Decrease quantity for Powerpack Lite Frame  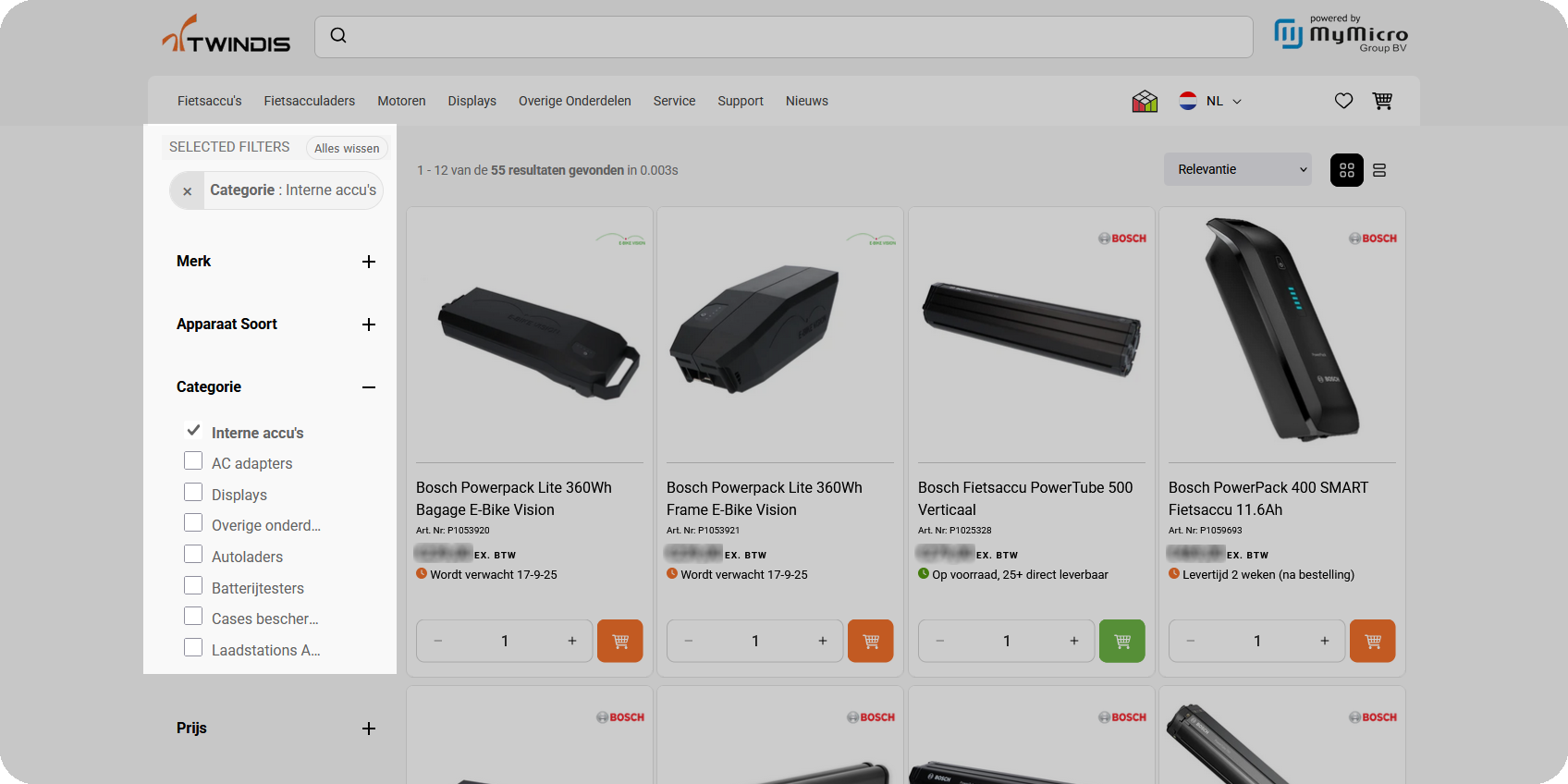(689, 641)
